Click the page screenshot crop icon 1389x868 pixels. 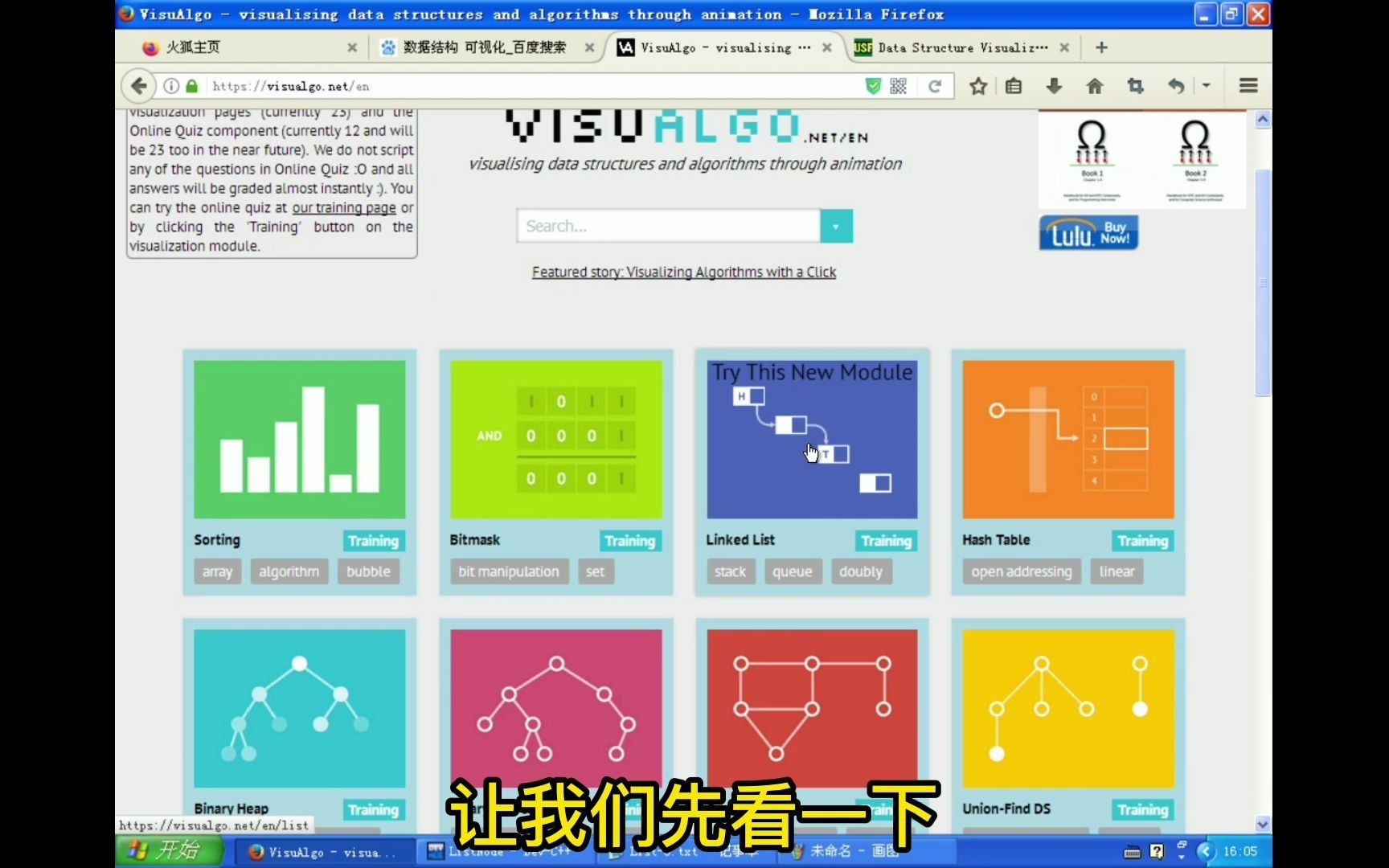(1135, 85)
